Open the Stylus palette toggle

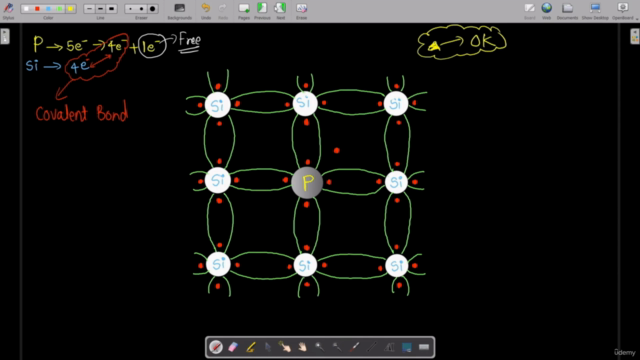click(x=8, y=10)
